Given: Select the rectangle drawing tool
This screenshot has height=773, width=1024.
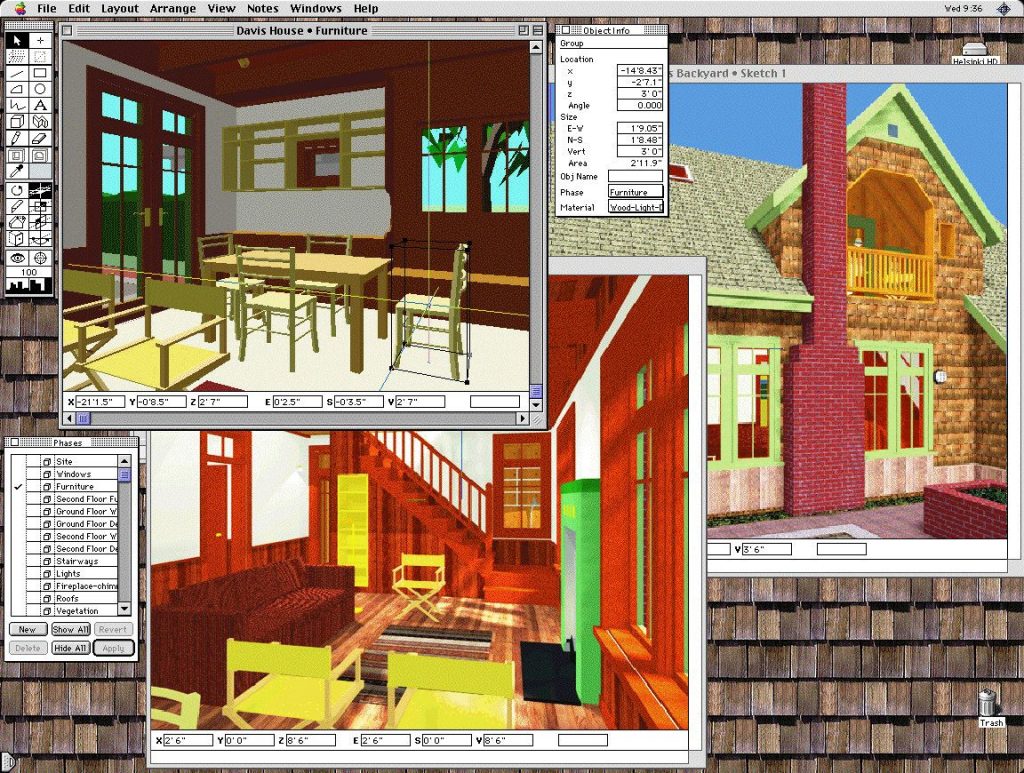Looking at the screenshot, I should point(40,73).
